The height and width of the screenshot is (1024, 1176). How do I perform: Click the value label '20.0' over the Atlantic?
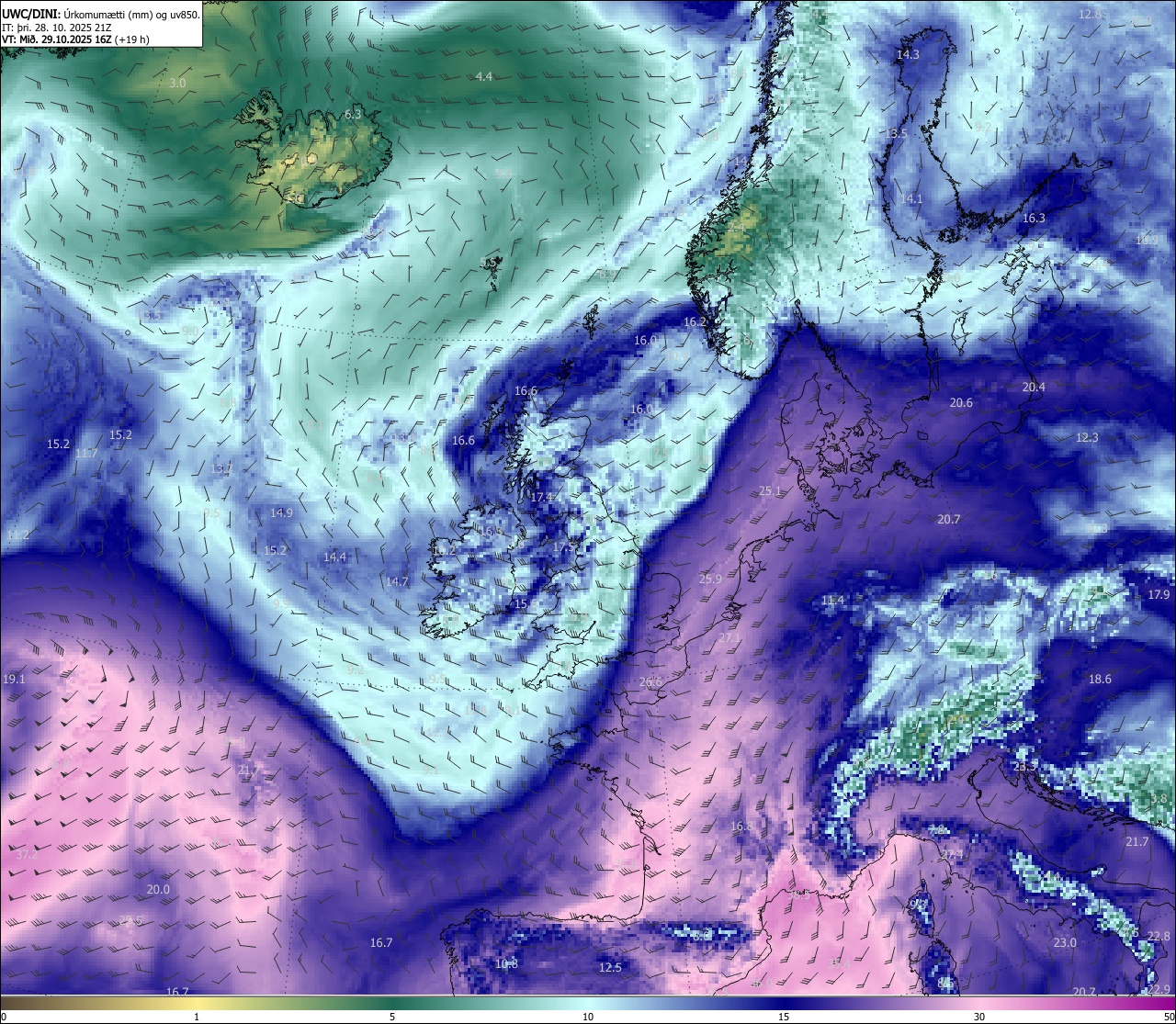pyautogui.click(x=158, y=890)
